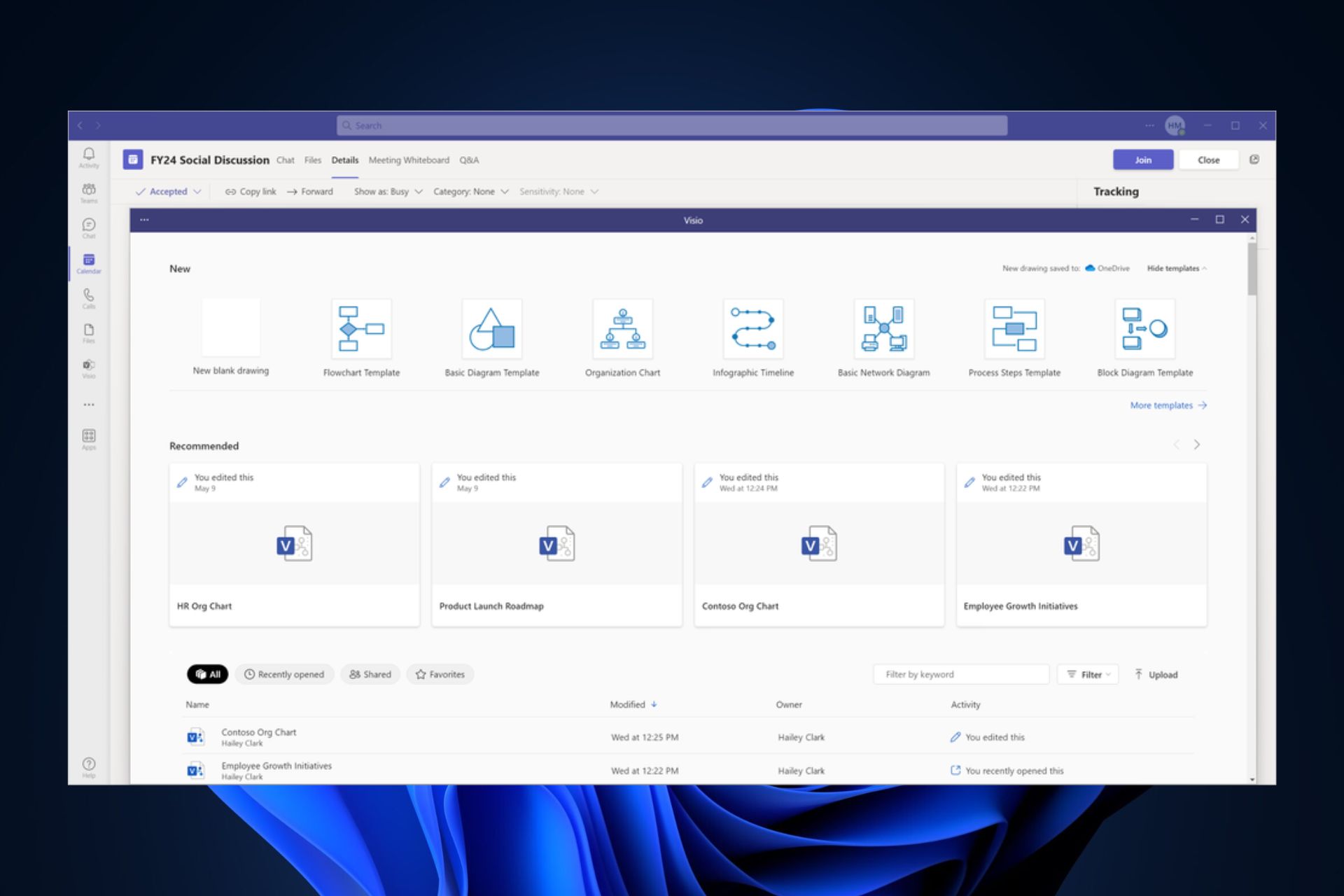Viewport: 1344px width, 896px height.
Task: Open the Teams icon in the sidebar
Action: coord(89,192)
